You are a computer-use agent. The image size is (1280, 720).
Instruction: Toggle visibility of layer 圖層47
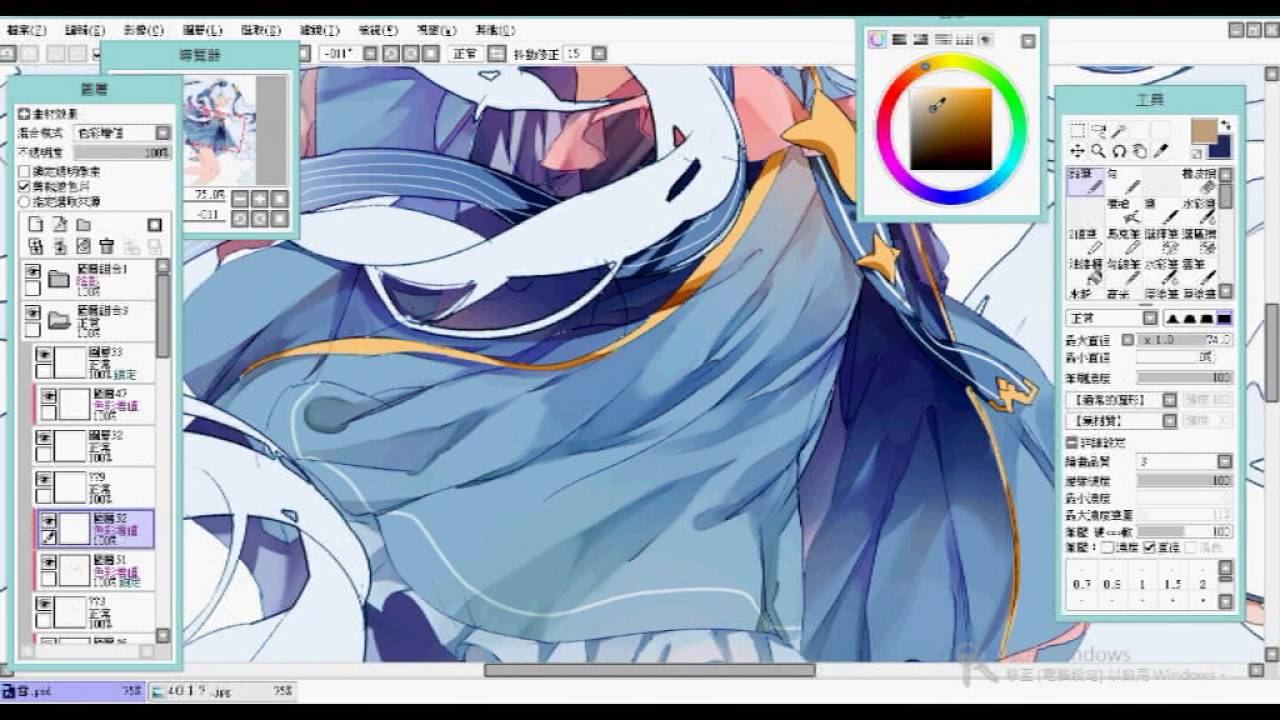coord(48,396)
